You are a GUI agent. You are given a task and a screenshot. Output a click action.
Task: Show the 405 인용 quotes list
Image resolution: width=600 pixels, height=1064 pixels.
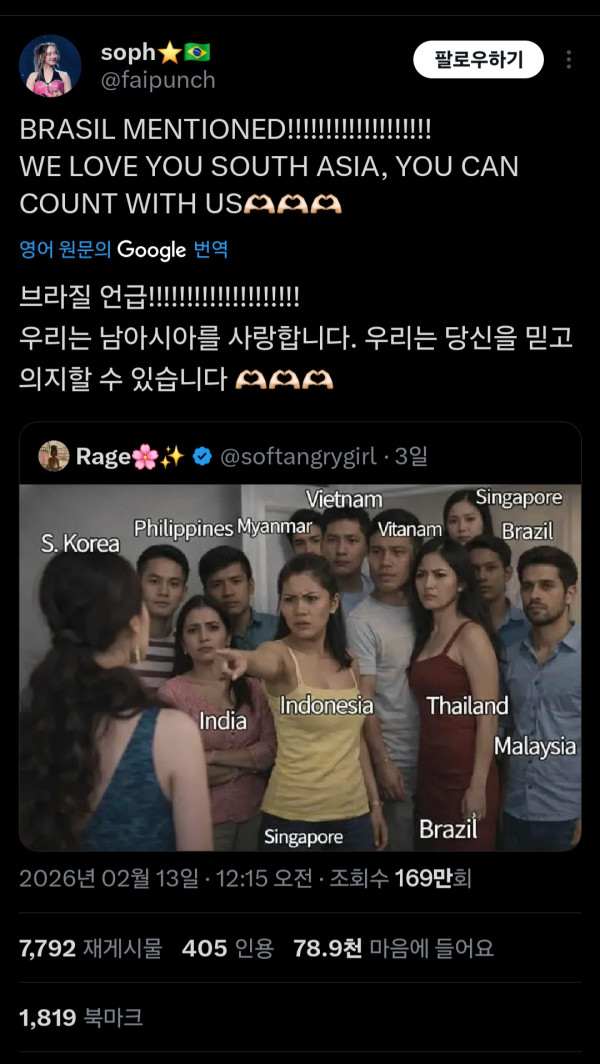[x=227, y=948]
